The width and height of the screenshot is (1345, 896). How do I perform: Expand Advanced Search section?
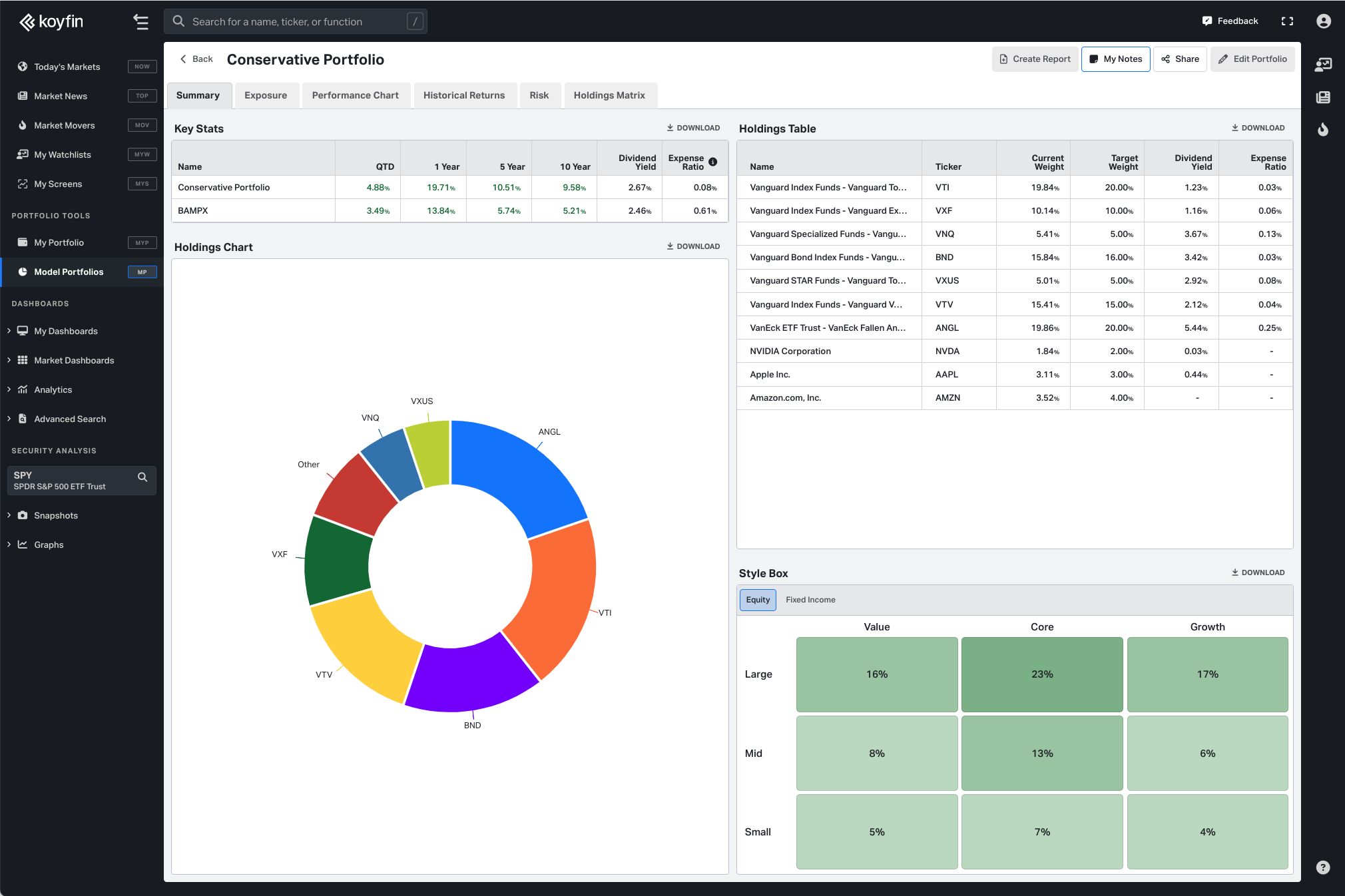pyautogui.click(x=9, y=419)
